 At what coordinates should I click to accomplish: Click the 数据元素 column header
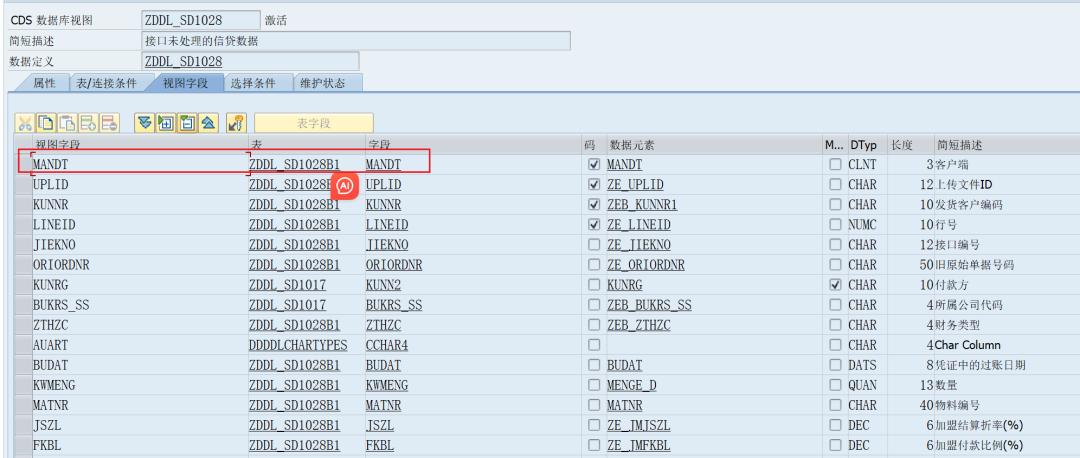point(714,145)
